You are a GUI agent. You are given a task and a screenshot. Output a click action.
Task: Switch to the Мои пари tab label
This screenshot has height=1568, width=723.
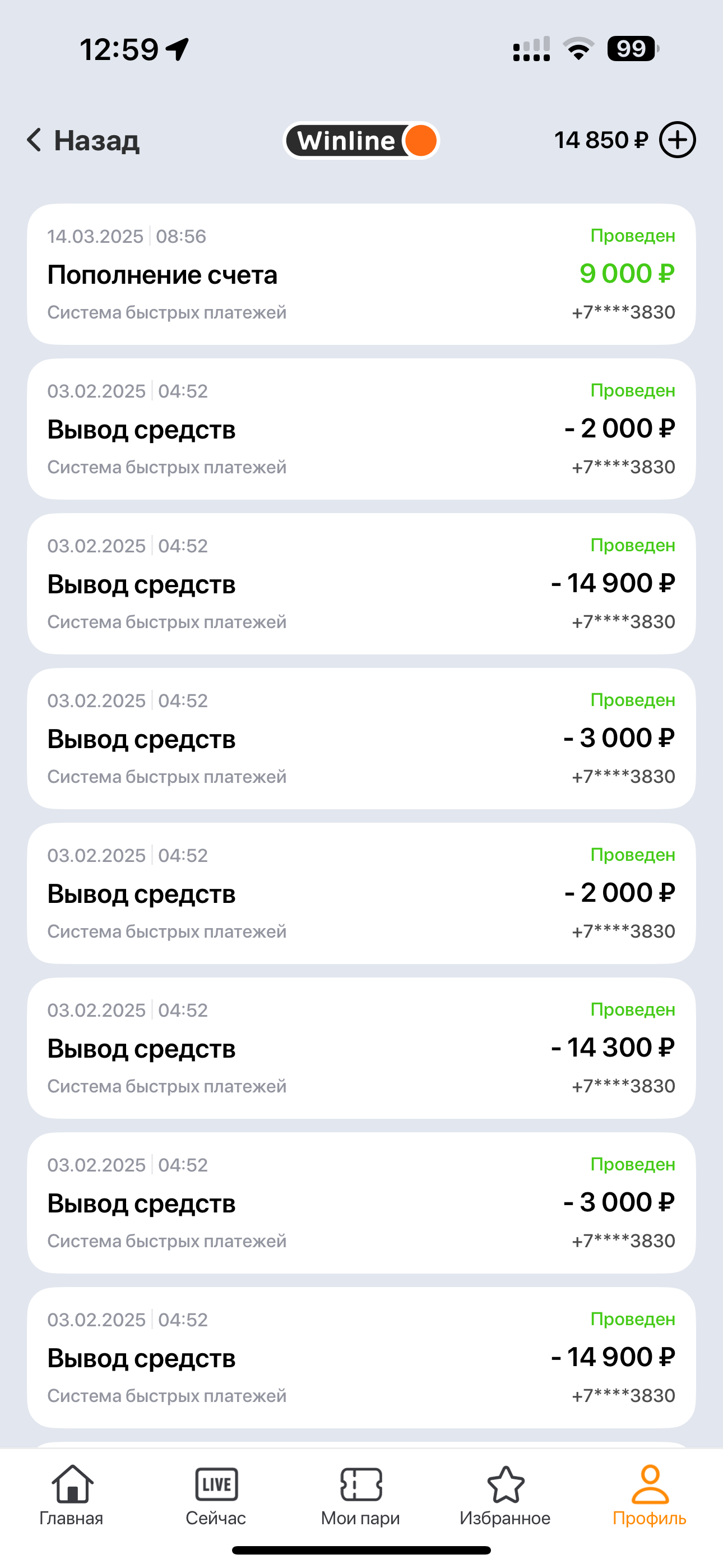[361, 1518]
